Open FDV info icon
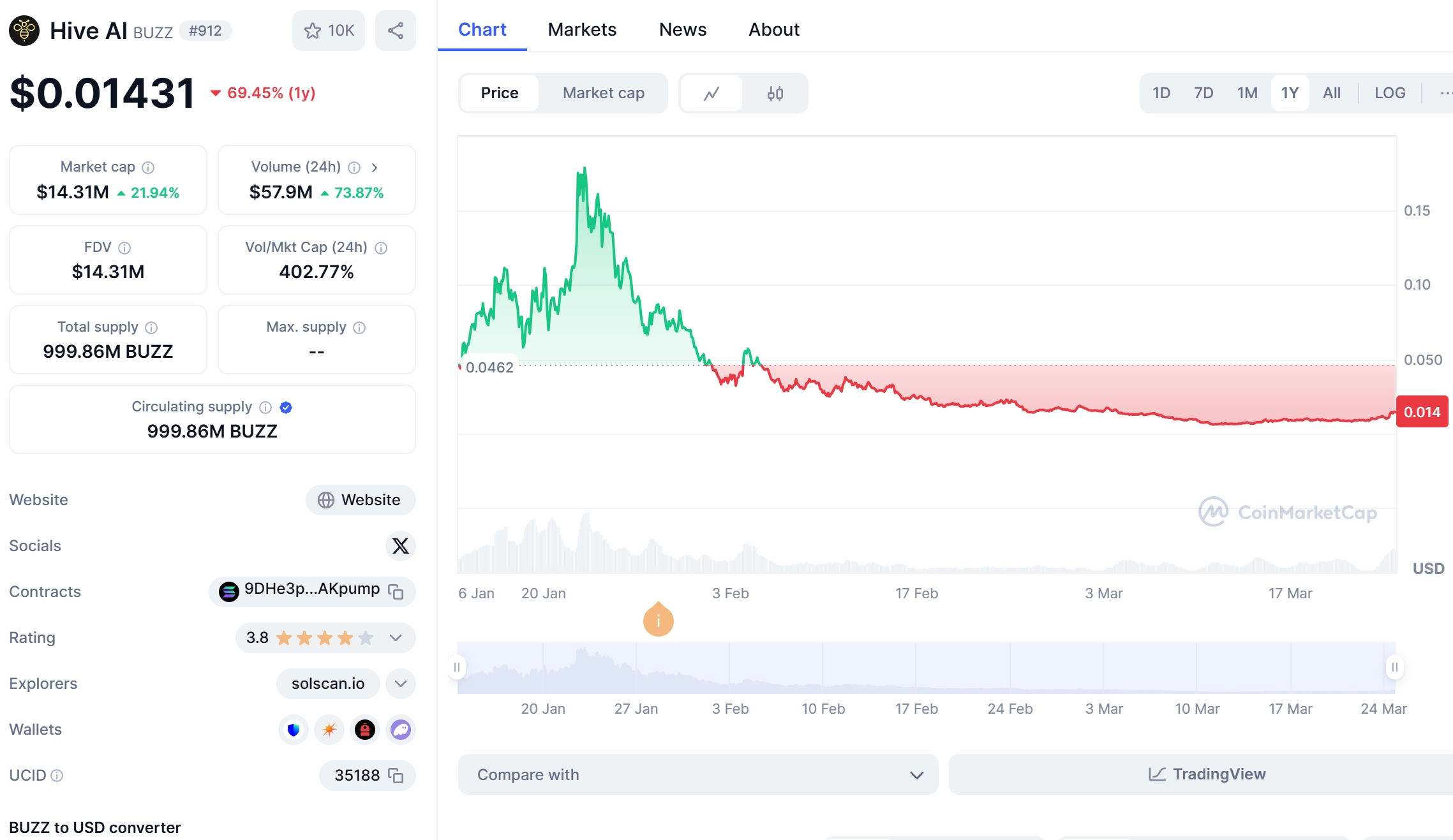The width and height of the screenshot is (1453, 840). (124, 248)
